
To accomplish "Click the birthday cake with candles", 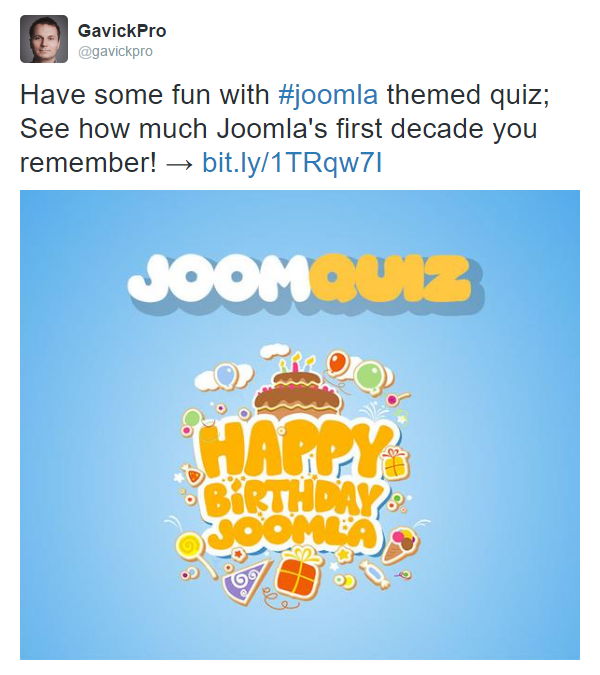I will tap(297, 388).
